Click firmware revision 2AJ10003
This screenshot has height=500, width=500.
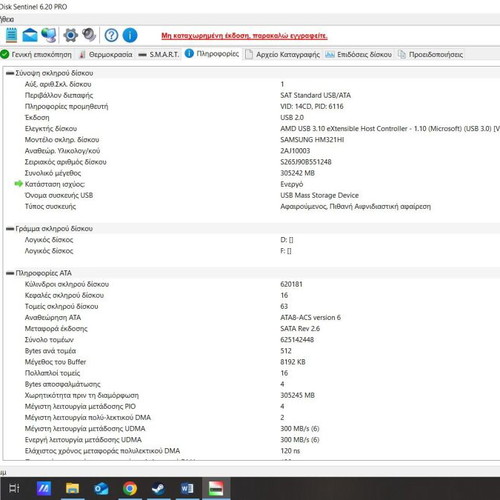point(295,151)
